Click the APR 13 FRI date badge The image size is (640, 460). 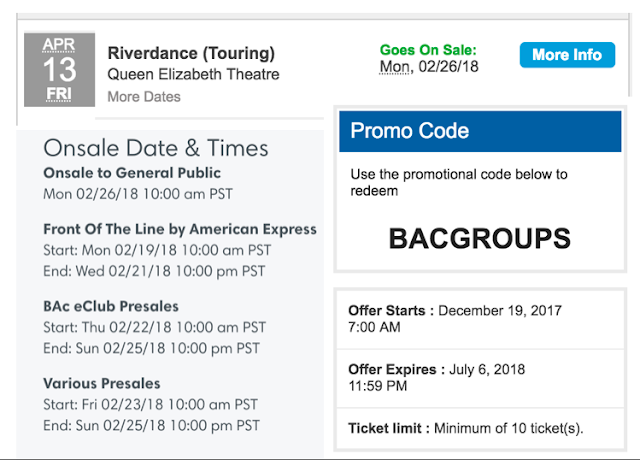pos(59,70)
